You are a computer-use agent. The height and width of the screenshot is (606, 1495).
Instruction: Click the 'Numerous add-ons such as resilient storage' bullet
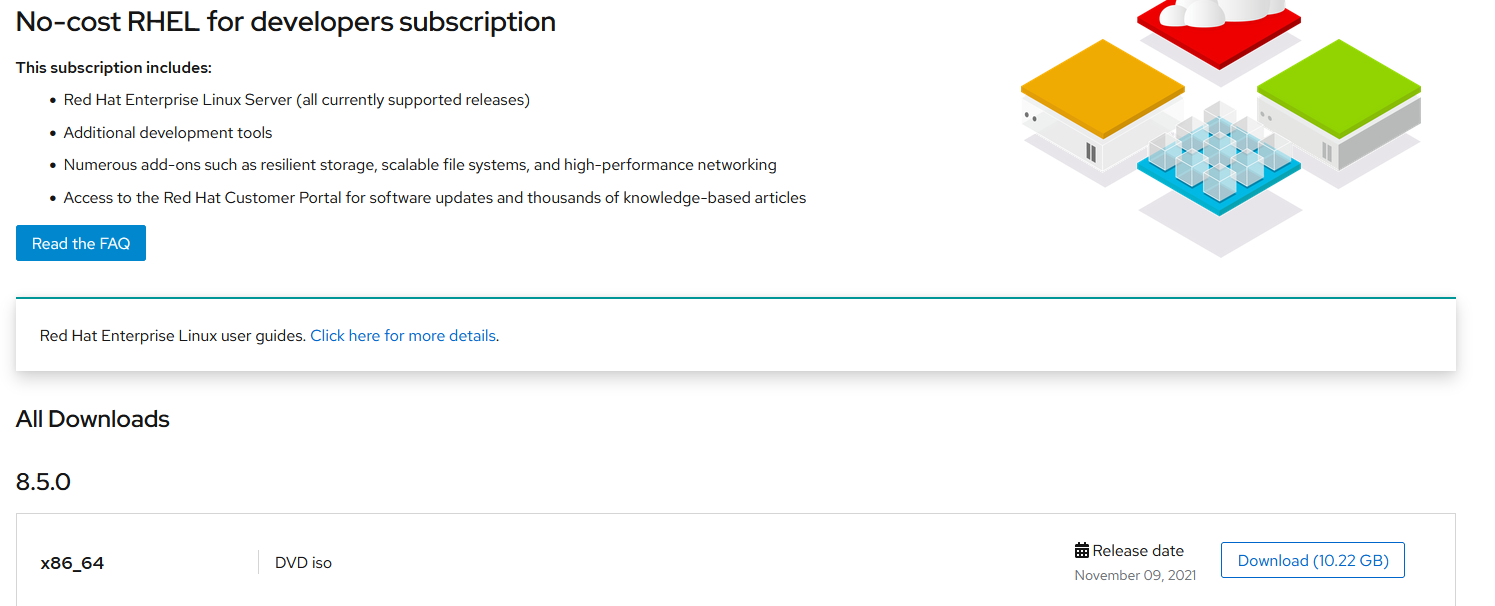420,165
